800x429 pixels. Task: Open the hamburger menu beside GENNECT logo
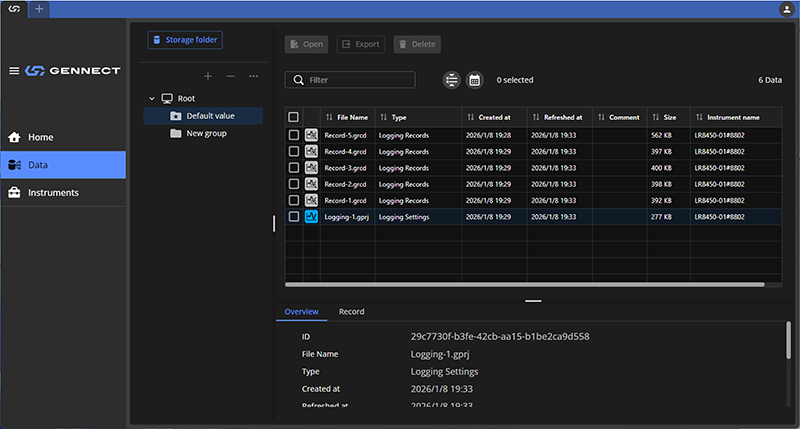tap(14, 70)
